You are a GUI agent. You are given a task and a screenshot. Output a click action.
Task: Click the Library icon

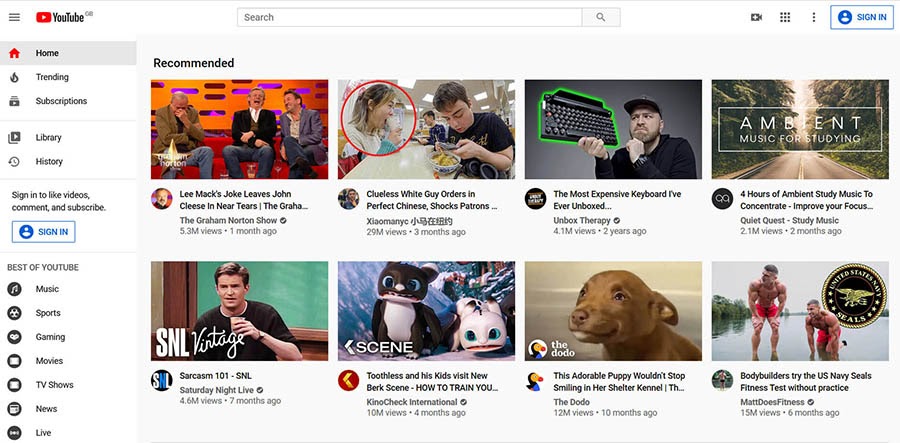click(x=14, y=138)
